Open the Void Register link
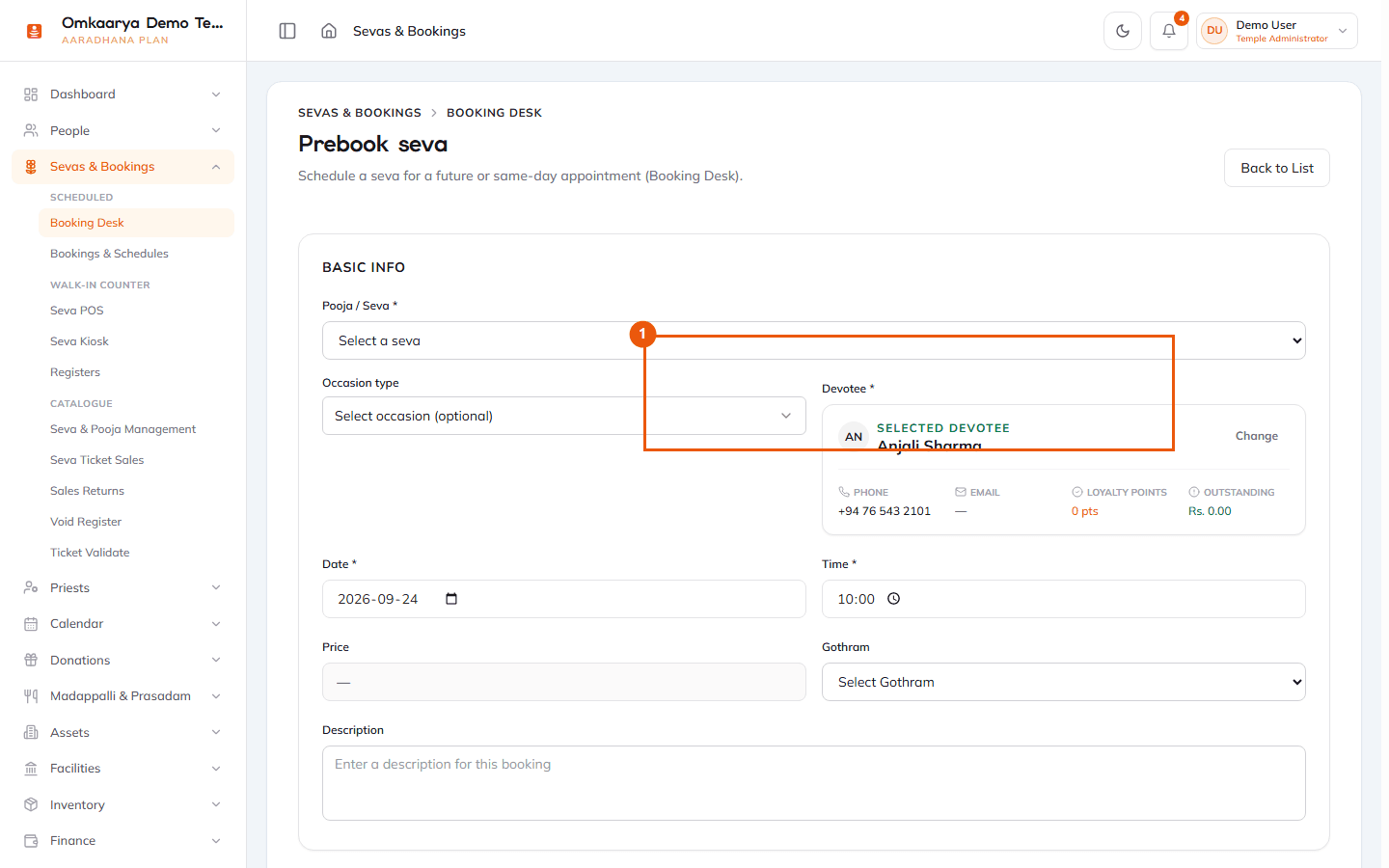The height and width of the screenshot is (868, 1389). coord(86,522)
